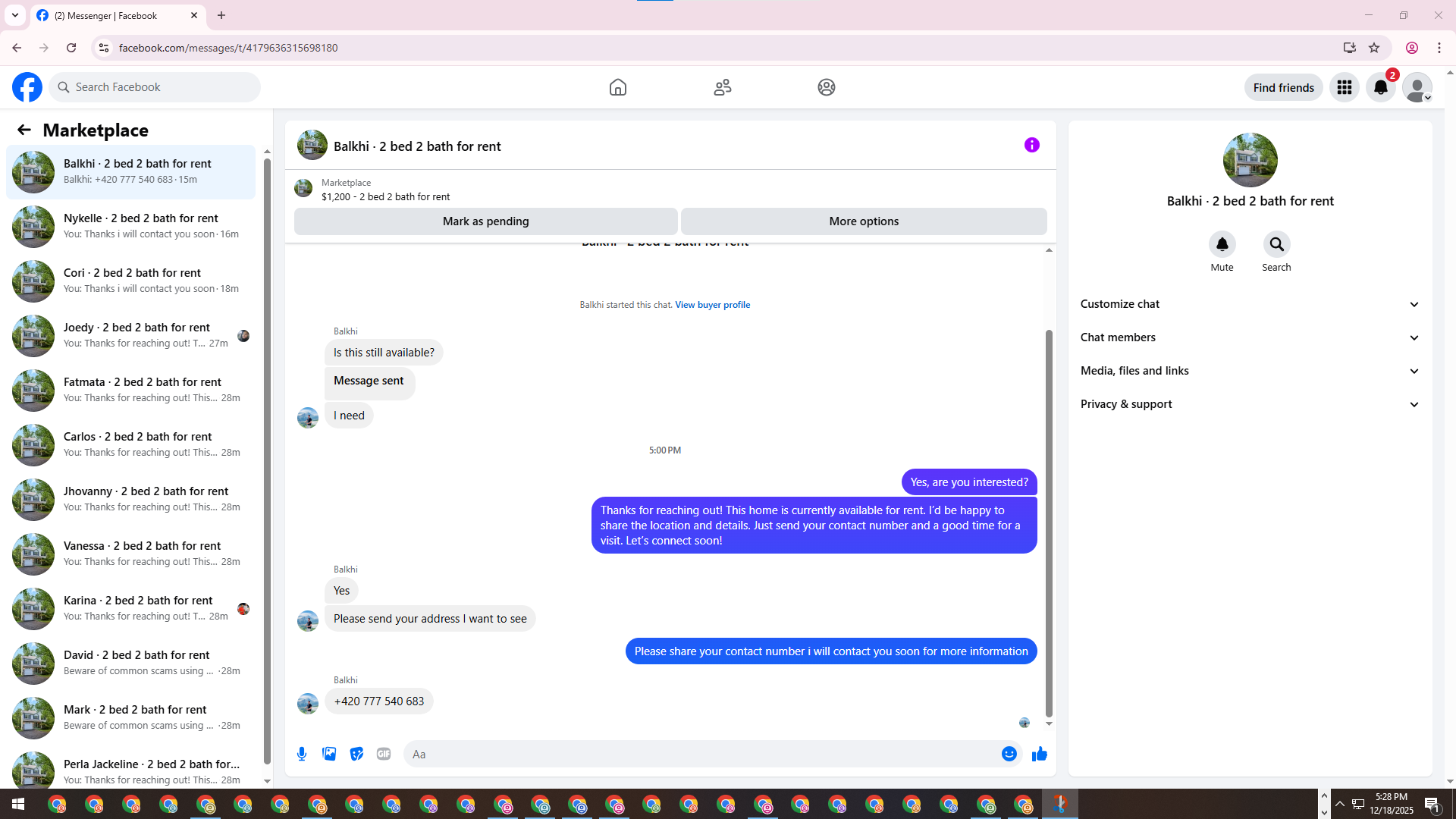
Task: Click the Aa message input box
Action: tap(701, 754)
